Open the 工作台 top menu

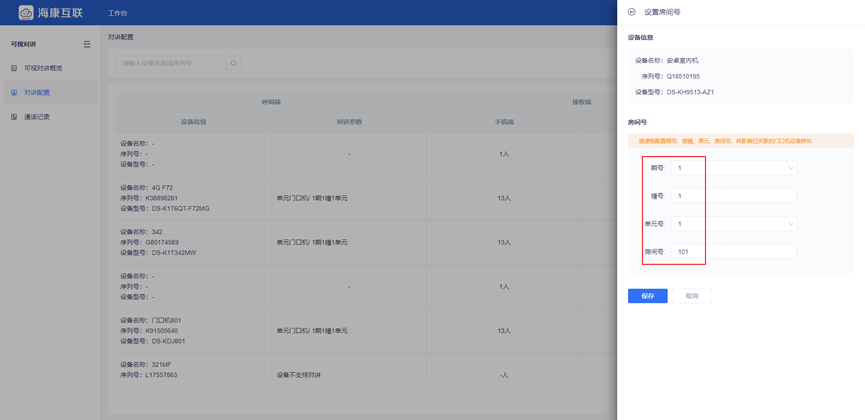(x=118, y=13)
